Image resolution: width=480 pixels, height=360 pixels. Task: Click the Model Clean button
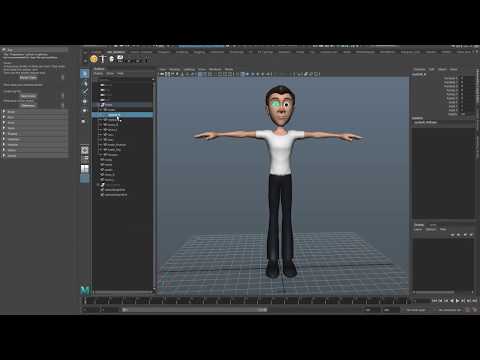(x=28, y=78)
